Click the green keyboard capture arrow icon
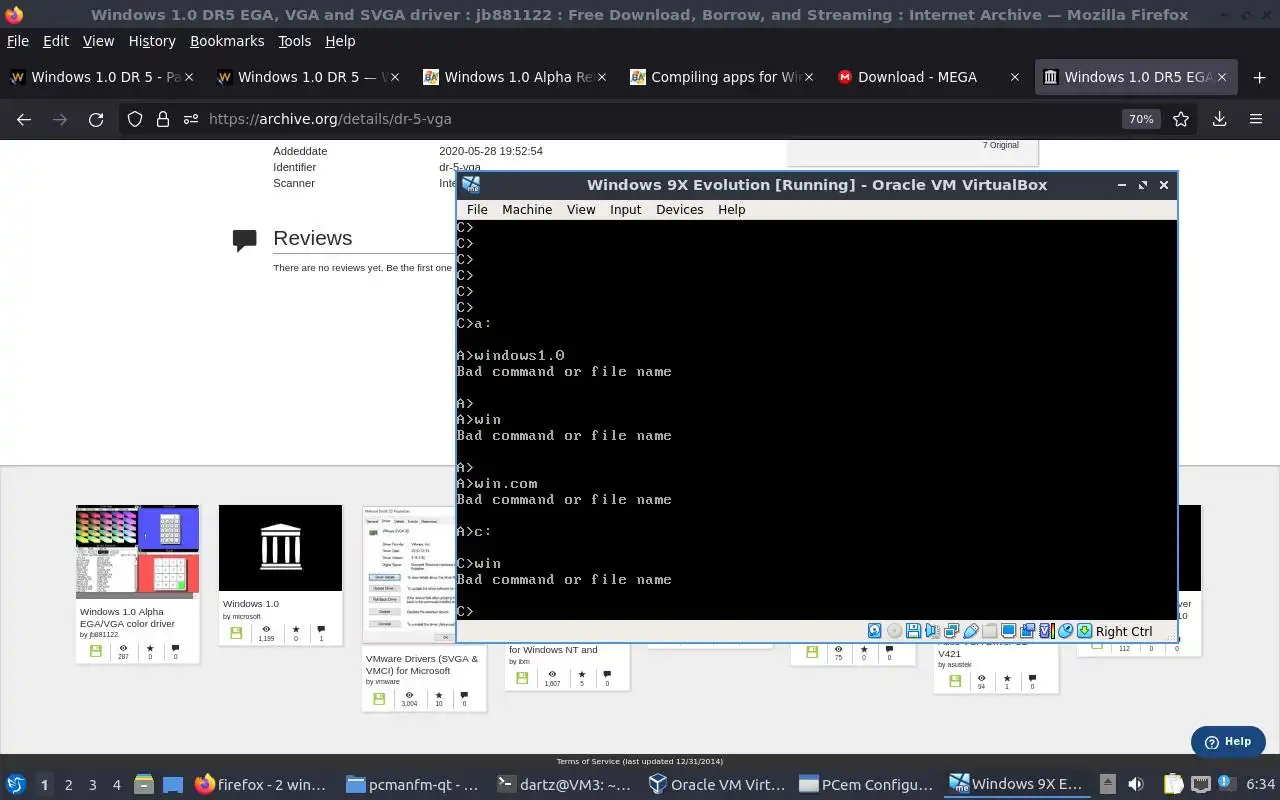This screenshot has width=1280, height=800. coord(1084,631)
